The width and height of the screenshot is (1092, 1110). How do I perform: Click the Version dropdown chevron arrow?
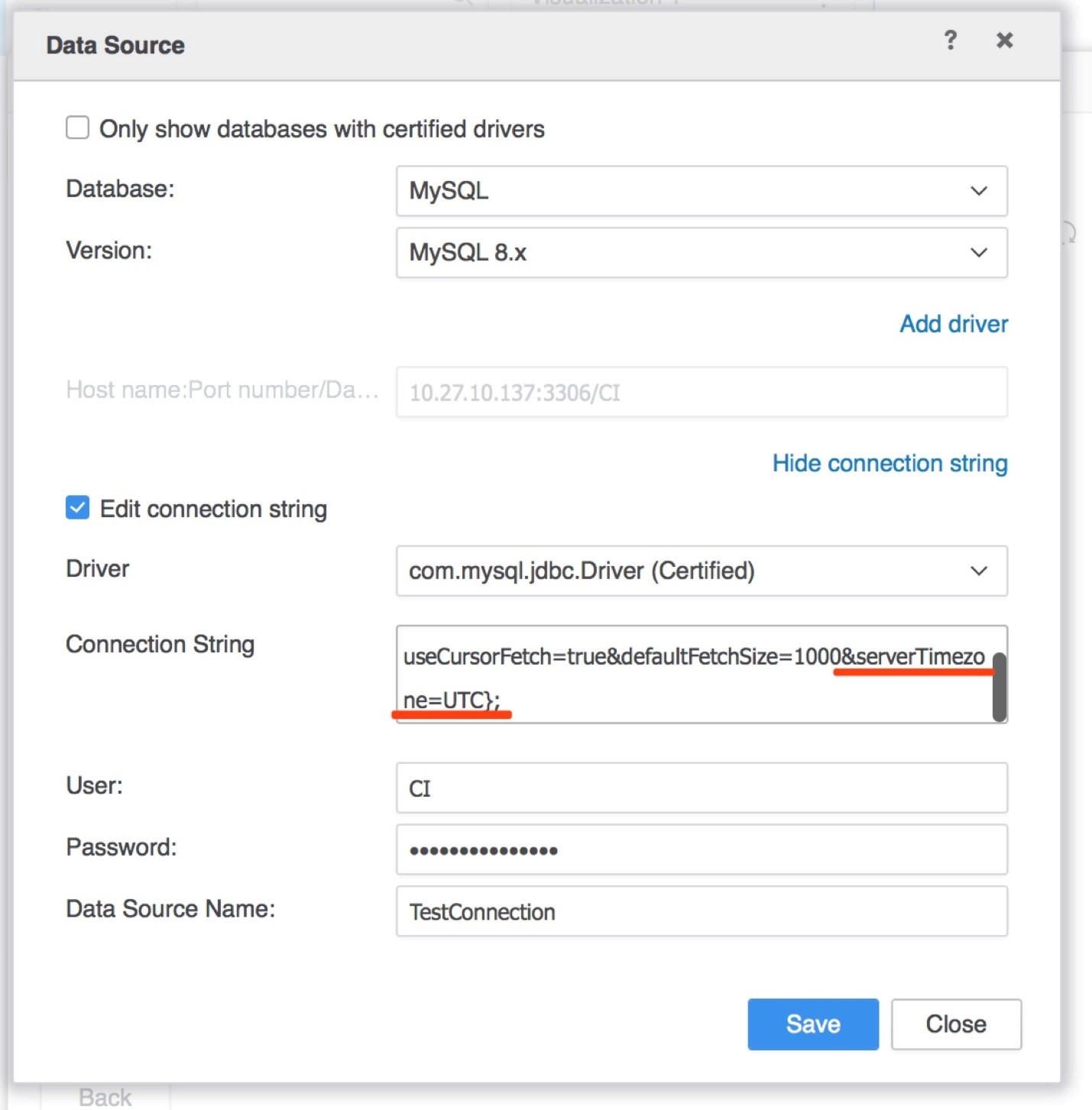979,253
